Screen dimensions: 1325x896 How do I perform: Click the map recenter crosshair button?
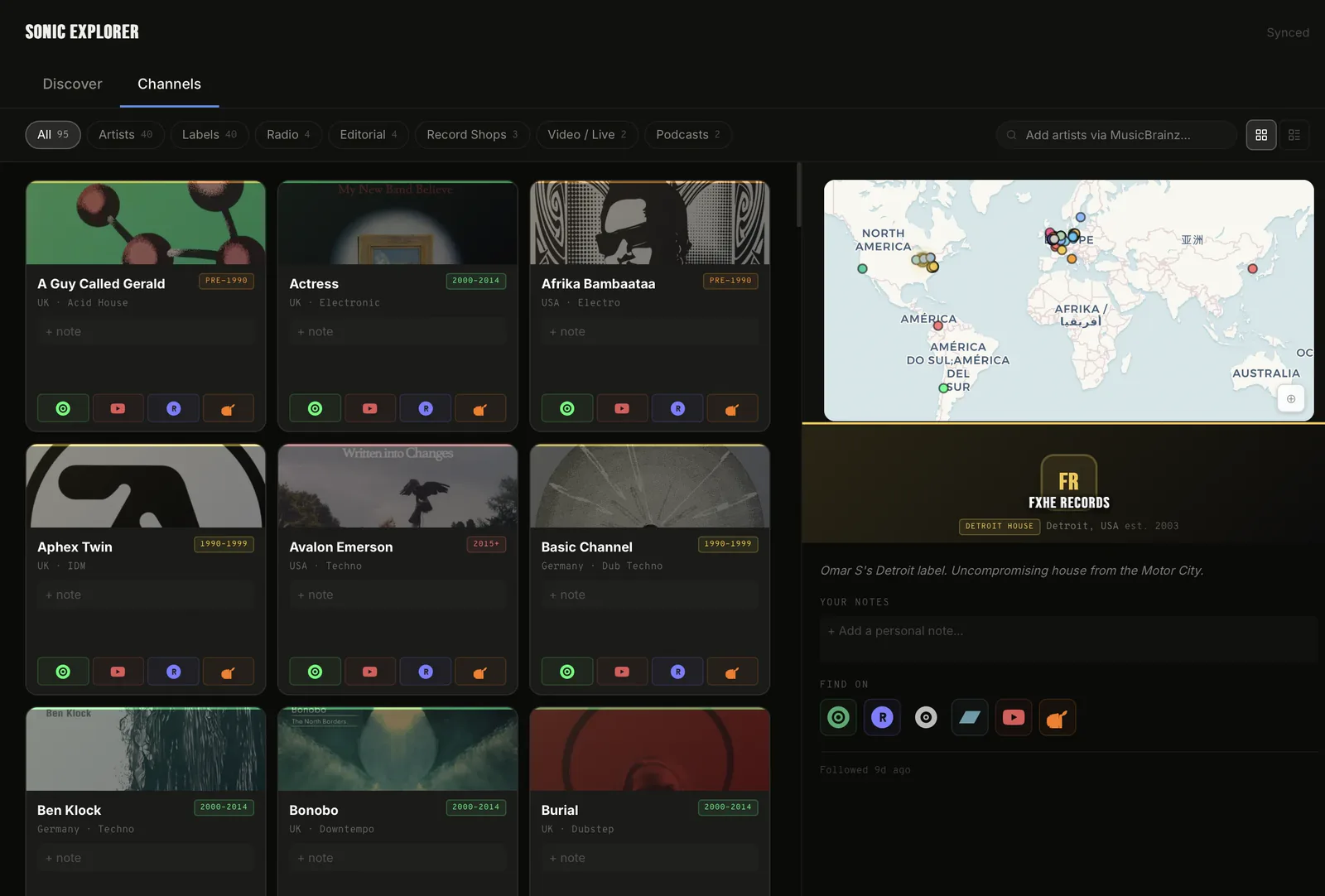tap(1291, 398)
